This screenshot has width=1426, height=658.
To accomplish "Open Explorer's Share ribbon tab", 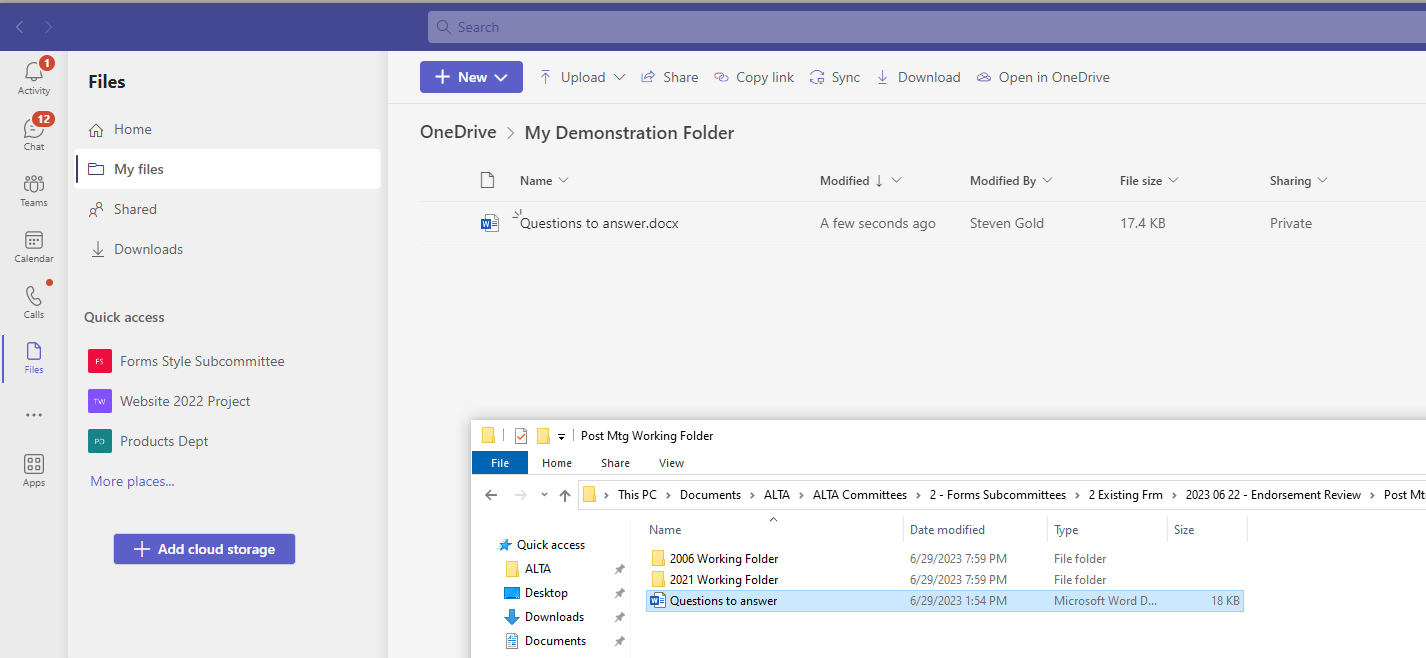I will (615, 463).
